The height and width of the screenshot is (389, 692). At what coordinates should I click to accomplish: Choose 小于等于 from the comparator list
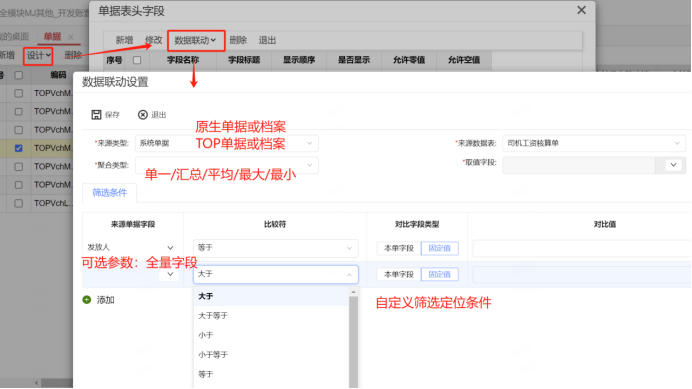[213, 355]
